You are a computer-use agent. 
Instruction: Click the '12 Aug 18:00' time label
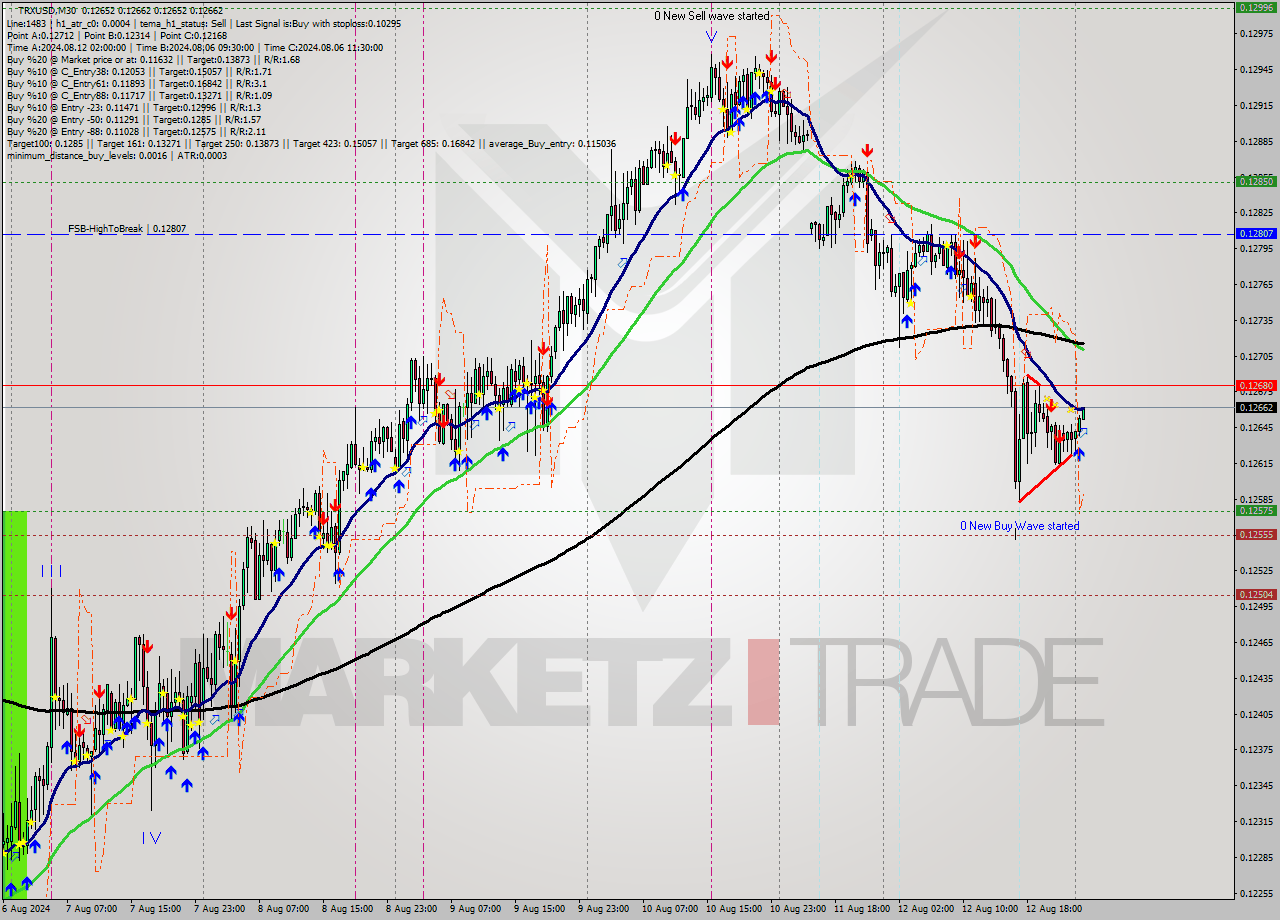click(x=1055, y=909)
